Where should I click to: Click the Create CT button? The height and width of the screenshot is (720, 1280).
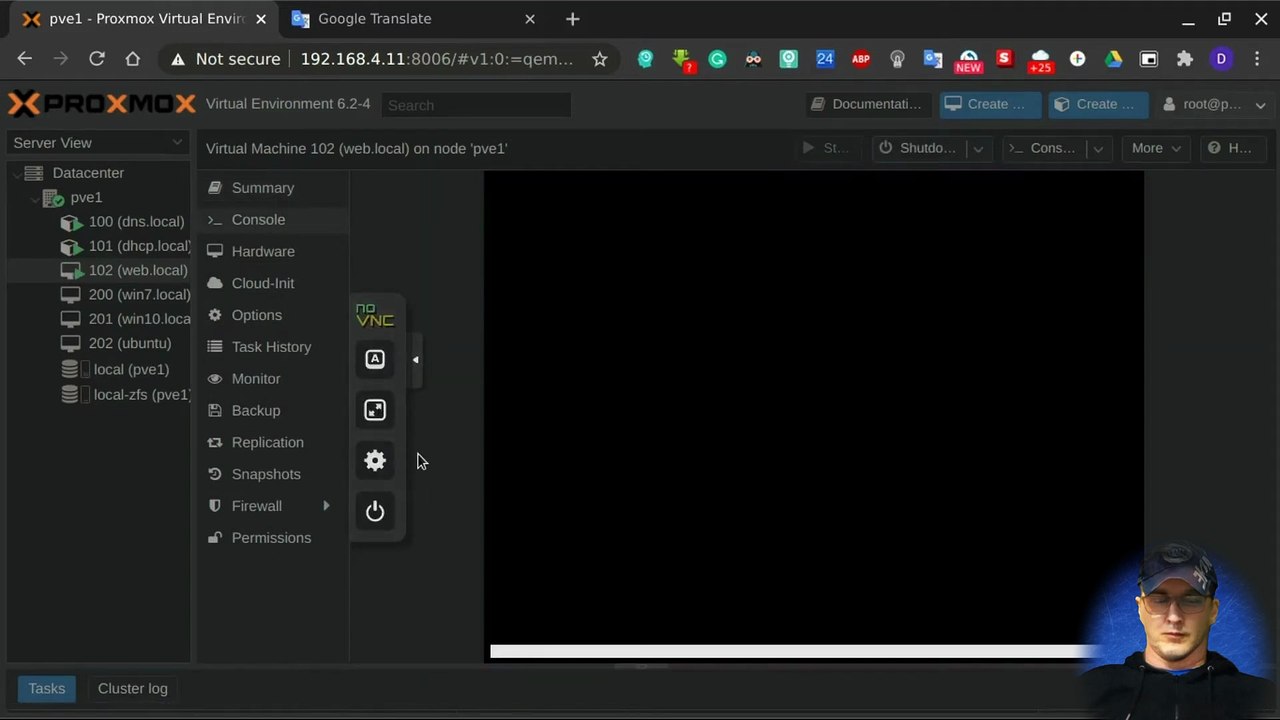click(x=1097, y=104)
